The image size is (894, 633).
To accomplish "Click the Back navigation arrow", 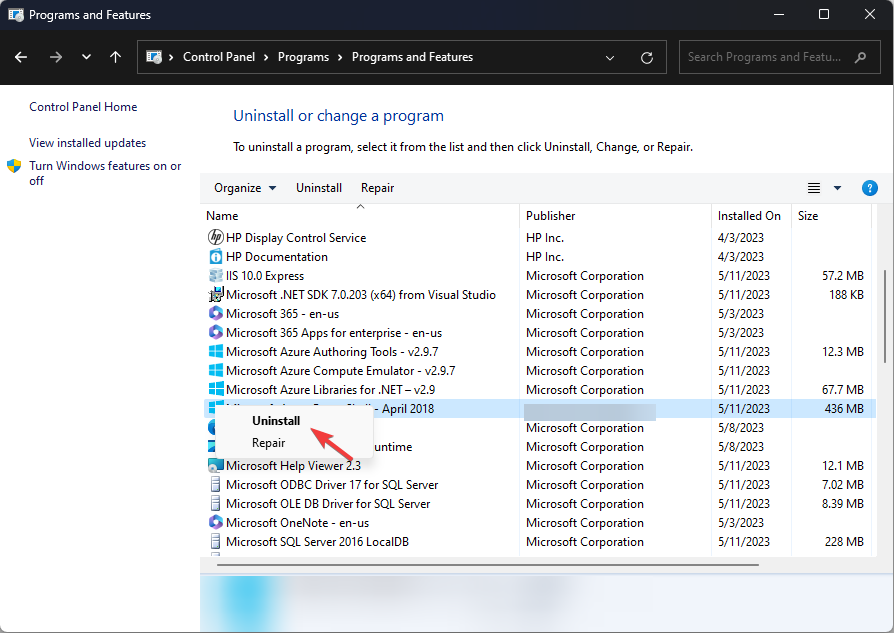I will (22, 58).
